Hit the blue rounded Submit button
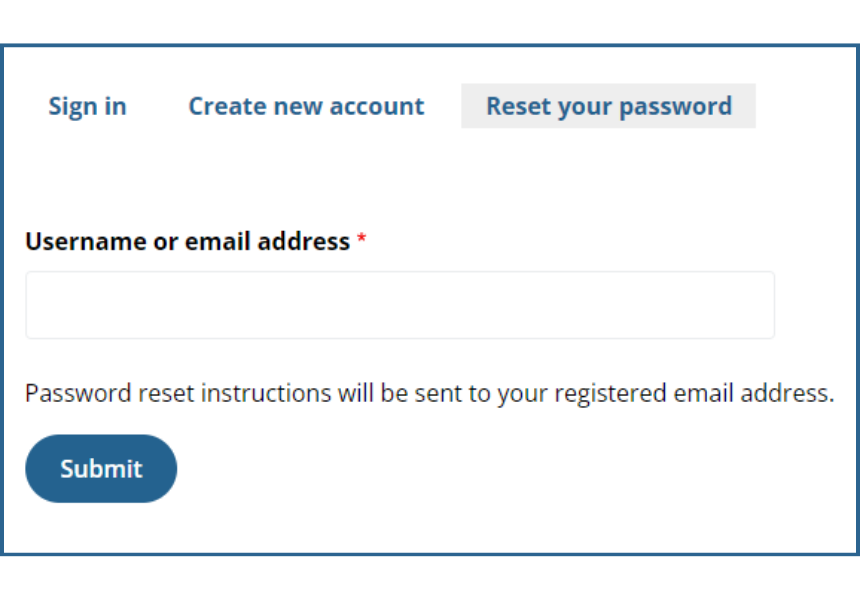This screenshot has height=600, width=860. [101, 468]
